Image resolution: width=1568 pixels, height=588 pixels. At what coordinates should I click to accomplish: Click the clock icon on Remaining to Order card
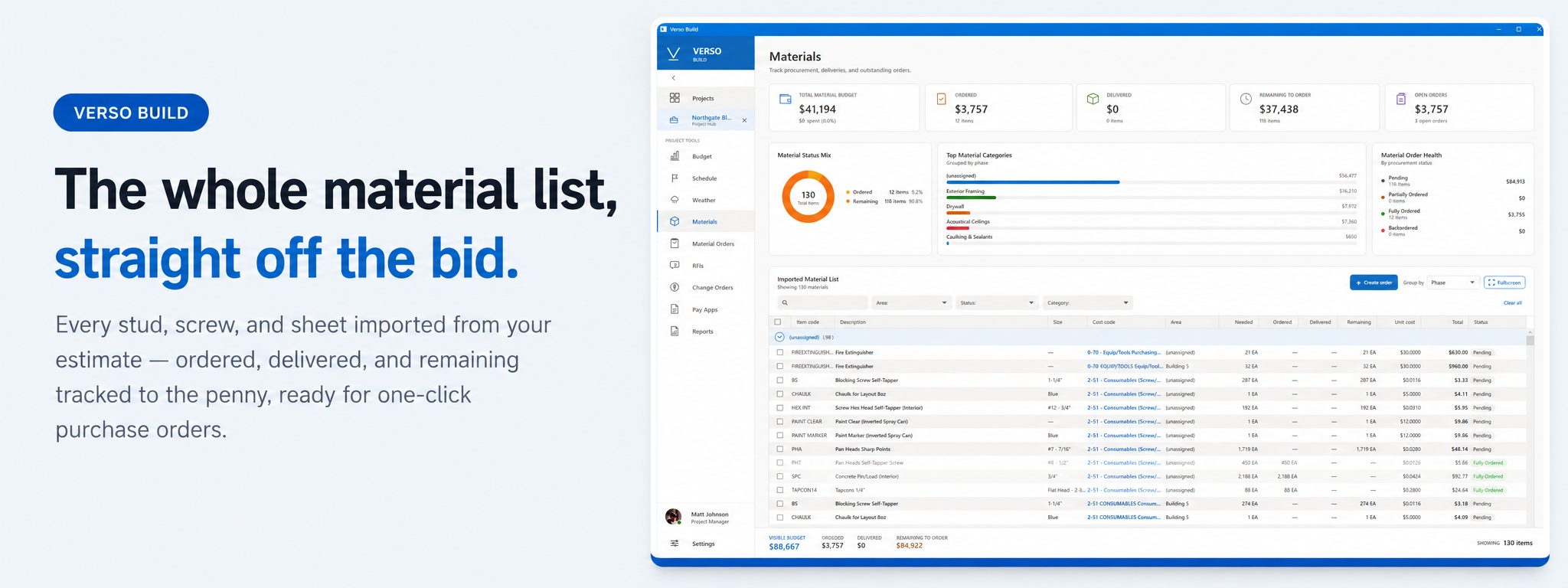click(x=1246, y=99)
